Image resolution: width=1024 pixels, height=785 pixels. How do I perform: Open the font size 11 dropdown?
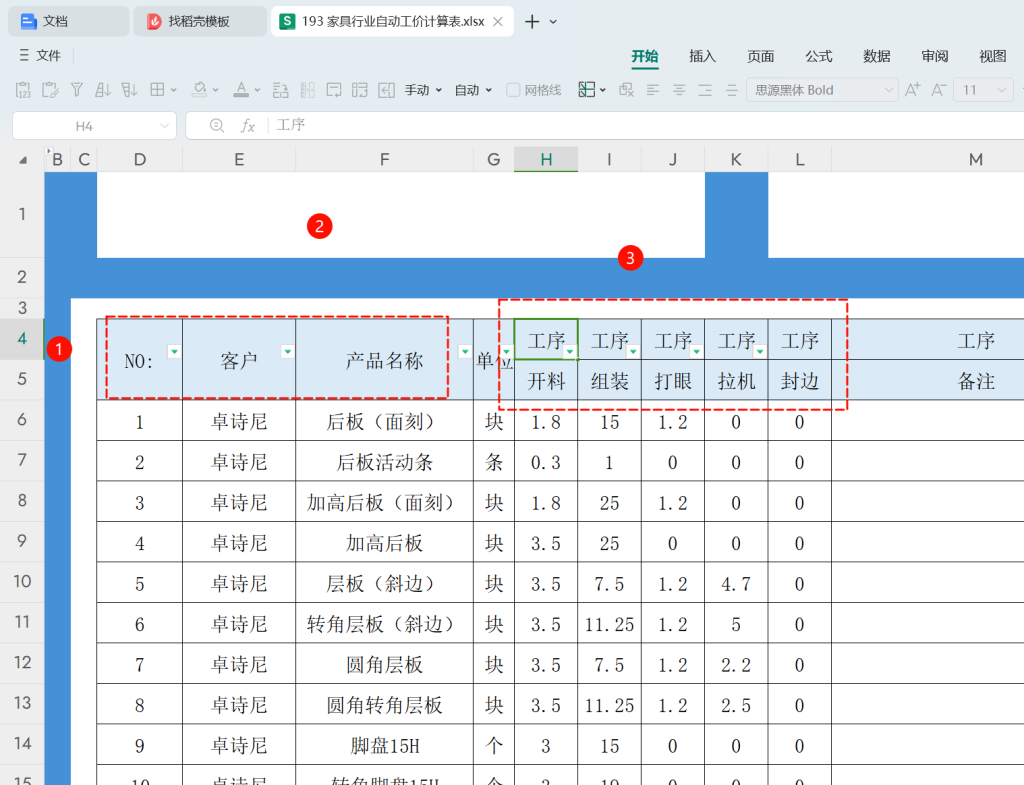click(x=1001, y=90)
